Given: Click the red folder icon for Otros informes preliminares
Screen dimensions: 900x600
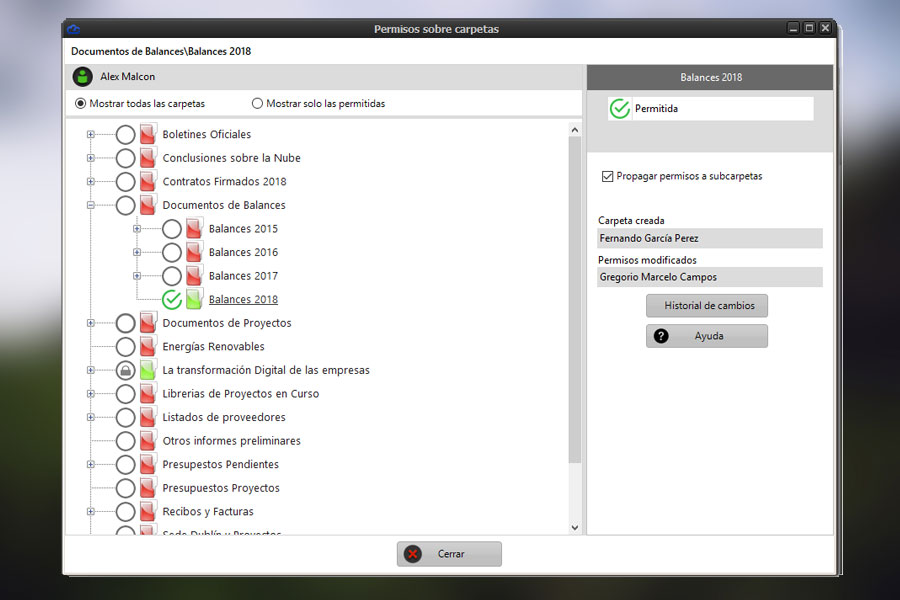Looking at the screenshot, I should click(x=148, y=440).
